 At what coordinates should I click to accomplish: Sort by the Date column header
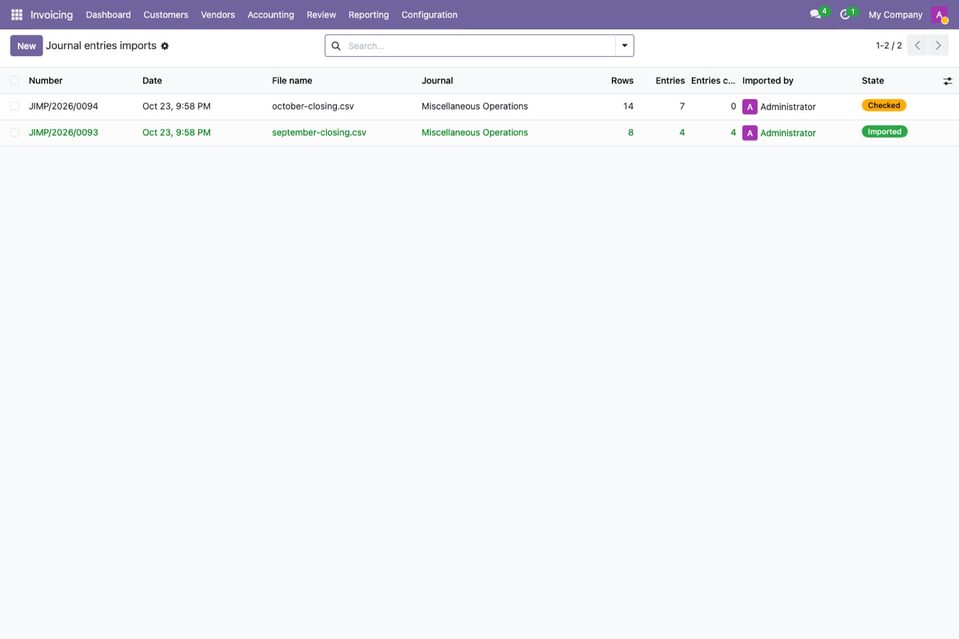coord(152,81)
